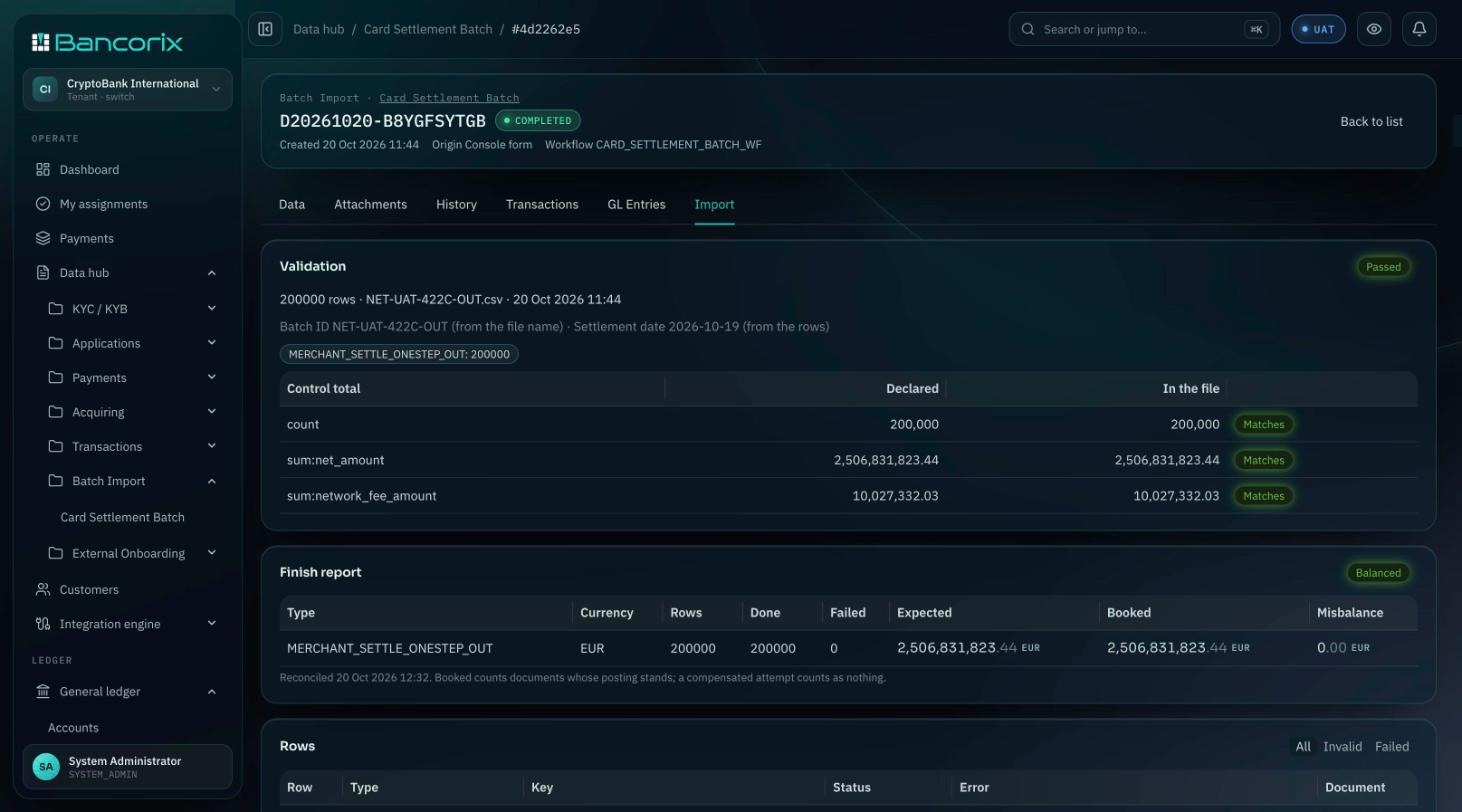Collapse the sidebar panel
The width and height of the screenshot is (1462, 812).
[x=265, y=29]
